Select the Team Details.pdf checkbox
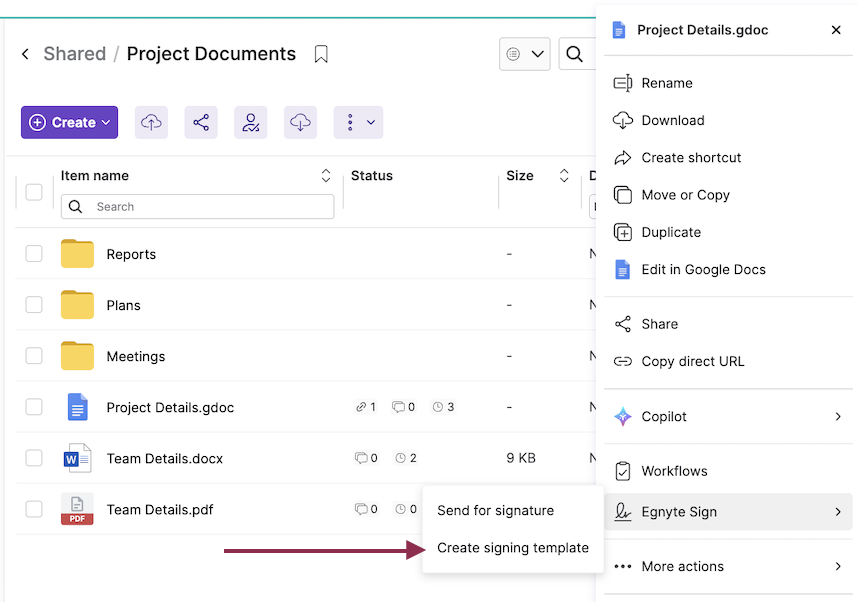 33,509
